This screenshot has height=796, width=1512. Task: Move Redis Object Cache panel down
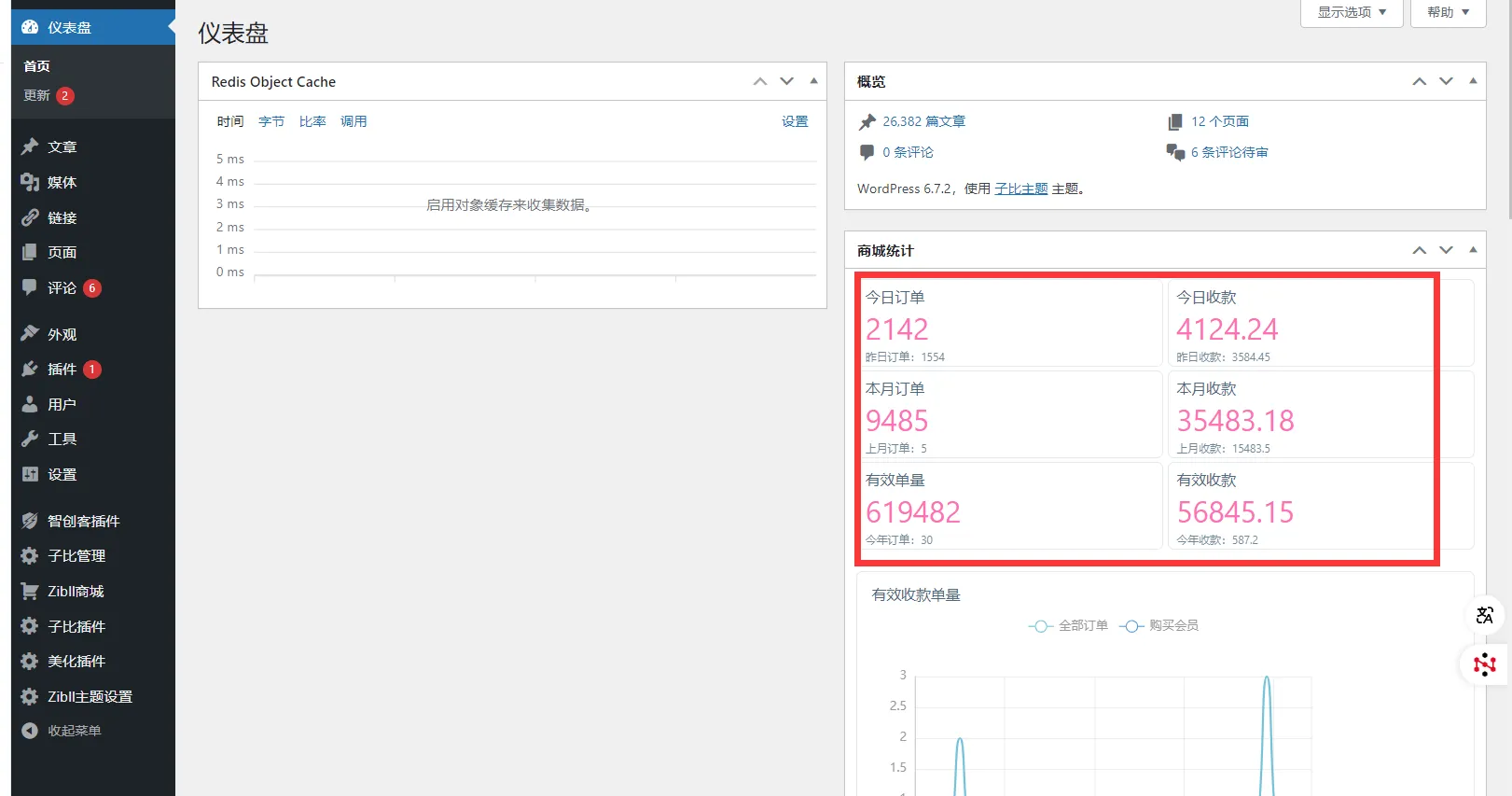click(x=787, y=81)
